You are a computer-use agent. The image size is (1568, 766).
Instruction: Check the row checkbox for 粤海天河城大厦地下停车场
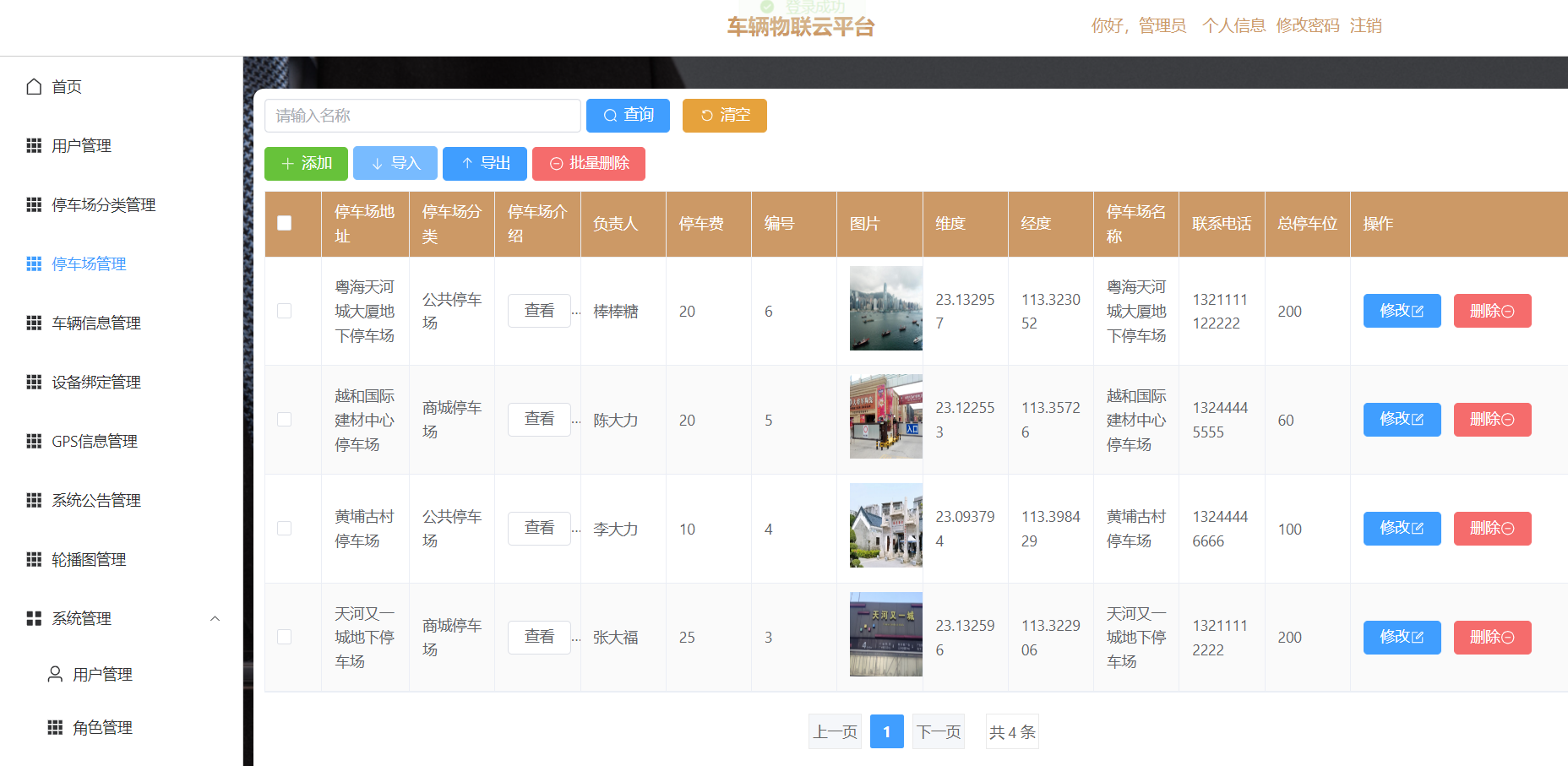[285, 311]
